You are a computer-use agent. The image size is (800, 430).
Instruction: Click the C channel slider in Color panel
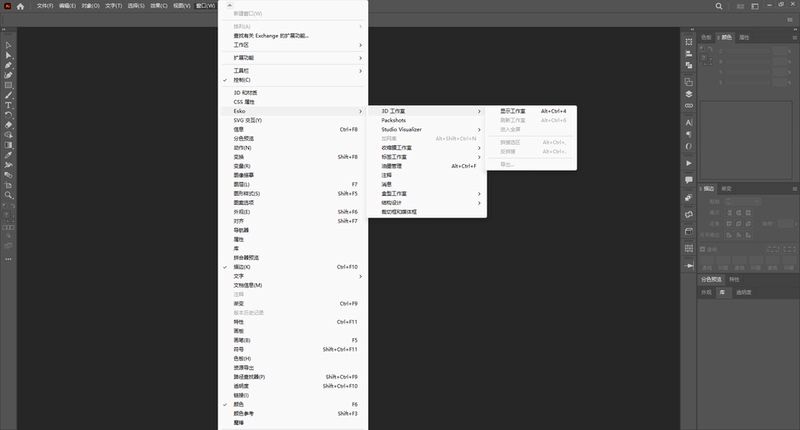point(748,52)
